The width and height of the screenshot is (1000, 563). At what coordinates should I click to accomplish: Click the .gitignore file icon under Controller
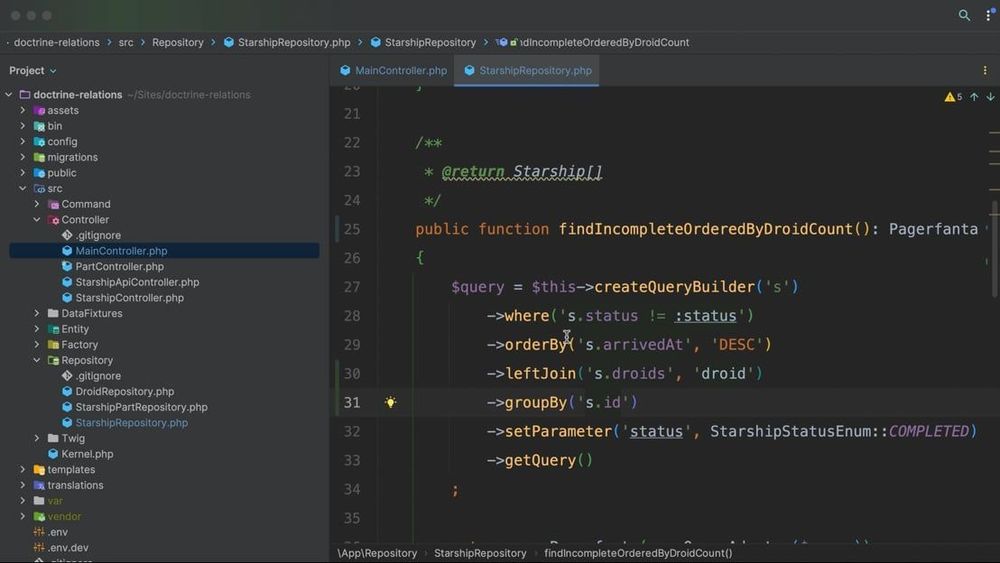tap(67, 235)
